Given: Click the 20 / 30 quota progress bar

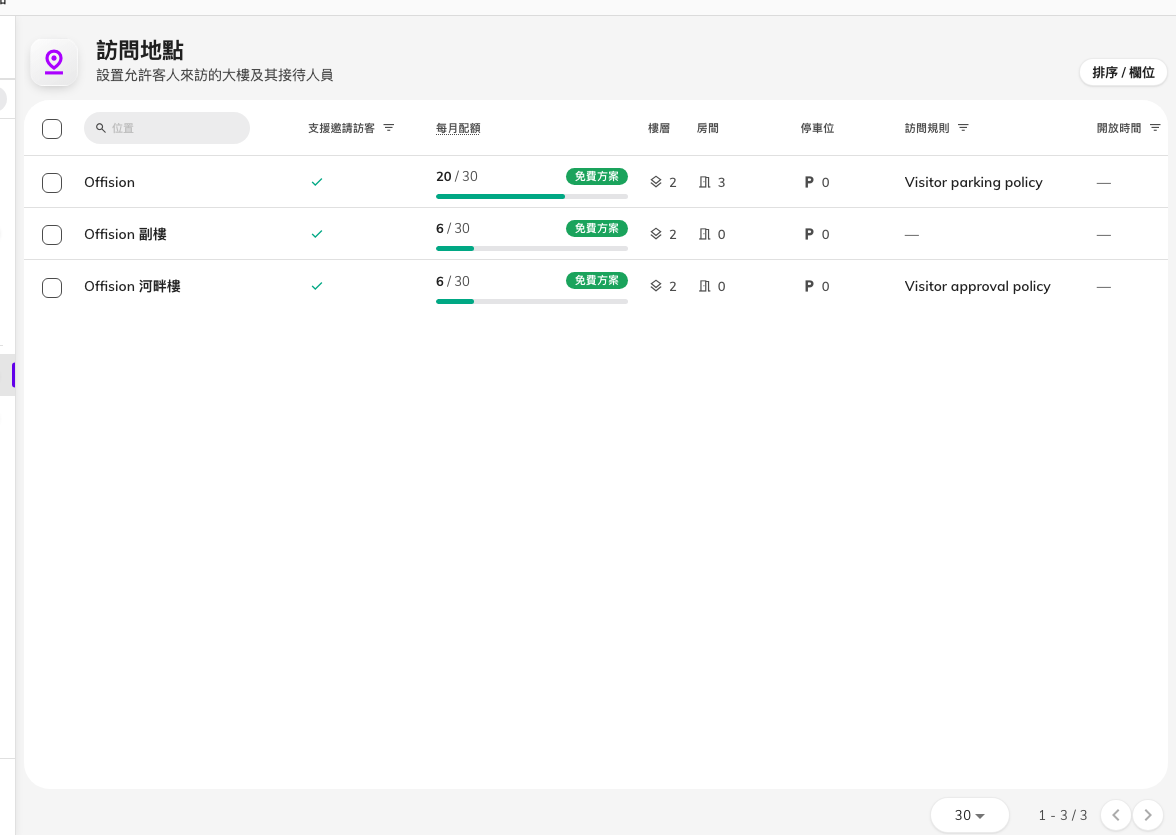Looking at the screenshot, I should 532,197.
